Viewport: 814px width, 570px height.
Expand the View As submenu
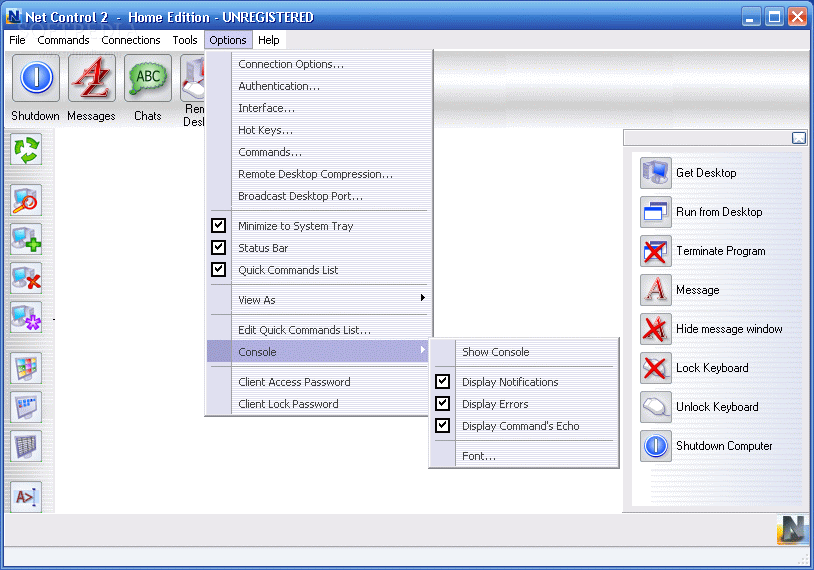pos(319,300)
